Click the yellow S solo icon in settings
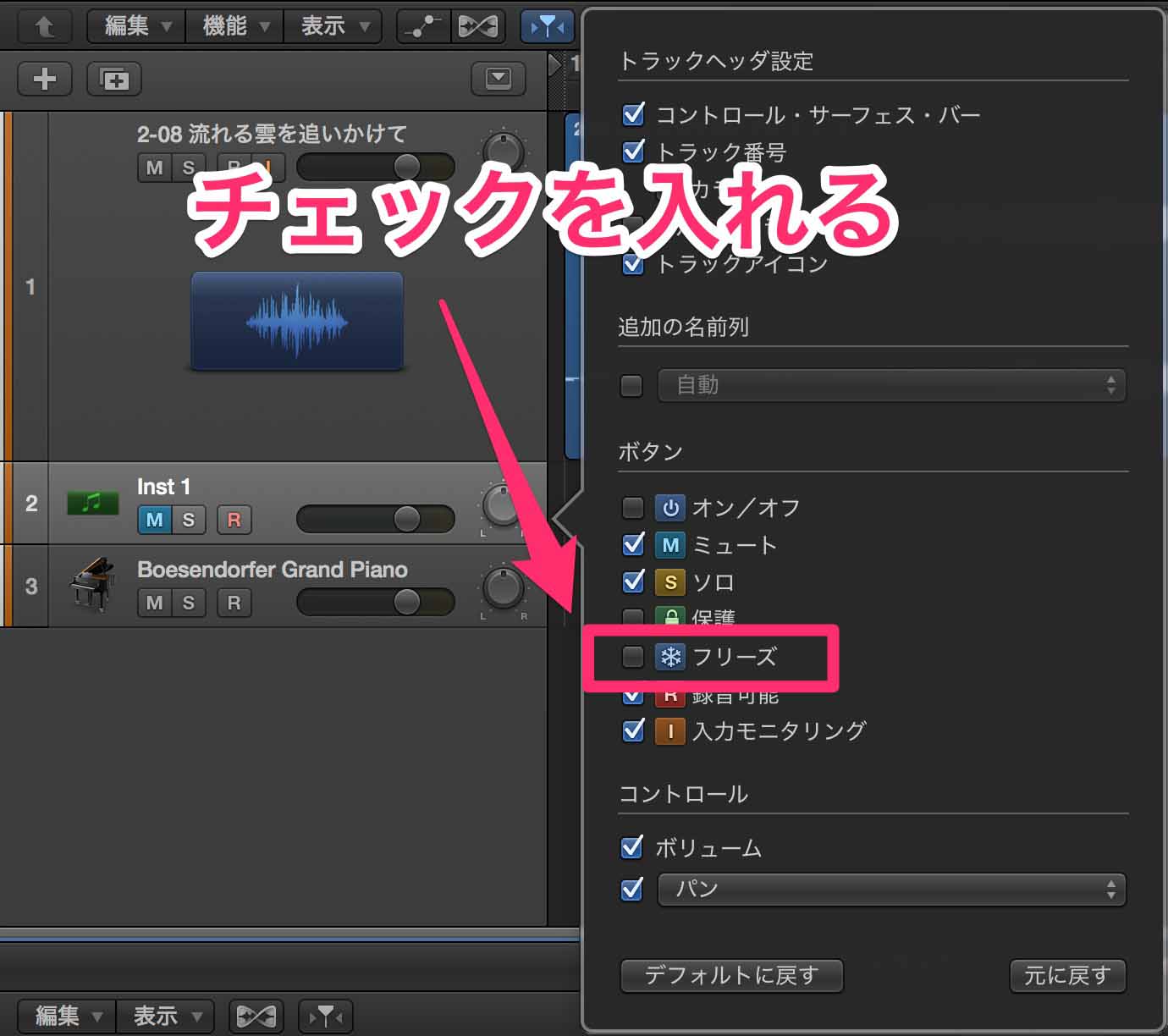This screenshot has width=1168, height=1036. point(670,582)
